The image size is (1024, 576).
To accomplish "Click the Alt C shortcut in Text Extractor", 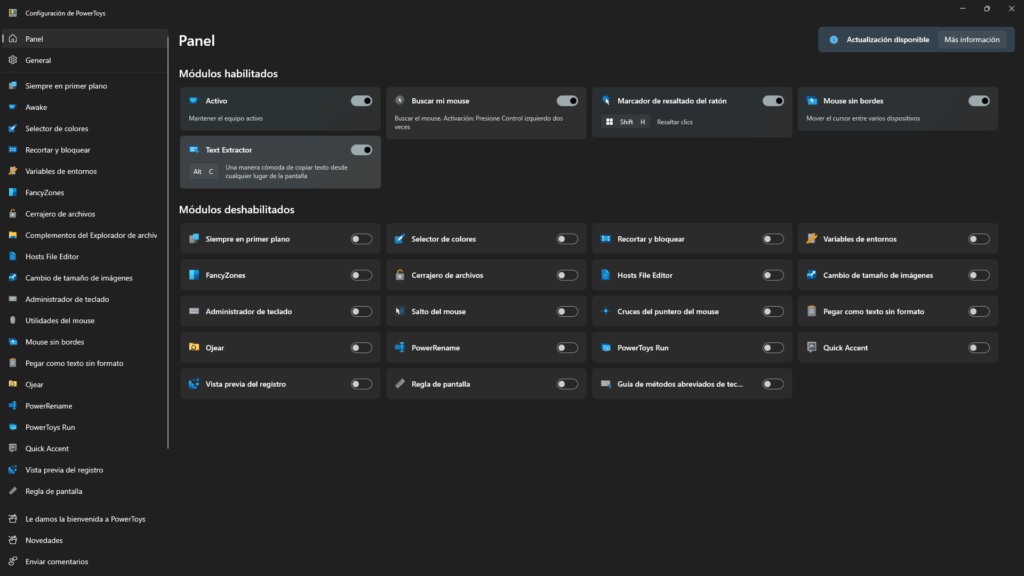I will tap(204, 171).
